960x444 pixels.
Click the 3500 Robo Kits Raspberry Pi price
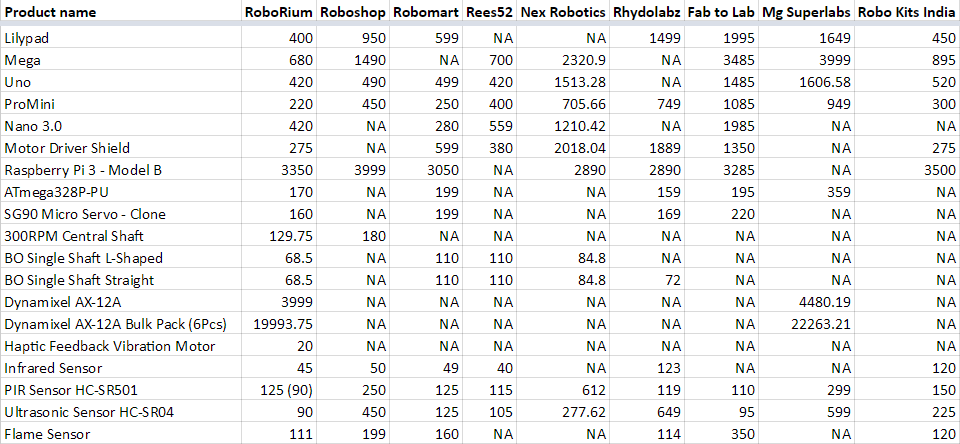click(907, 170)
